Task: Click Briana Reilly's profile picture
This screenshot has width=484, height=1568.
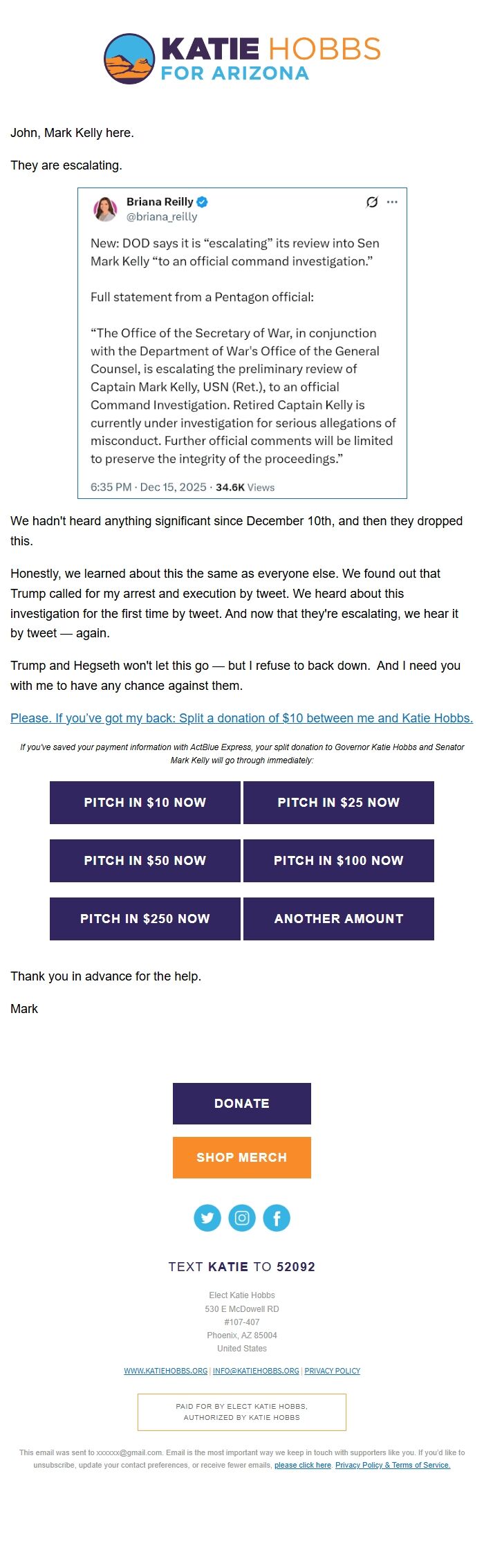Action: [105, 208]
